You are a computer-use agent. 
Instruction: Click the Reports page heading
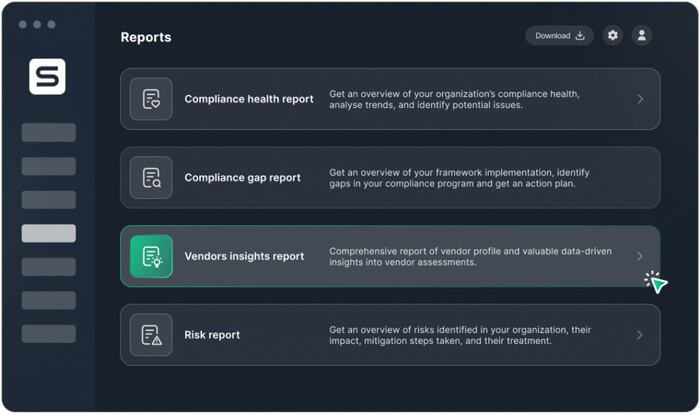tap(146, 37)
